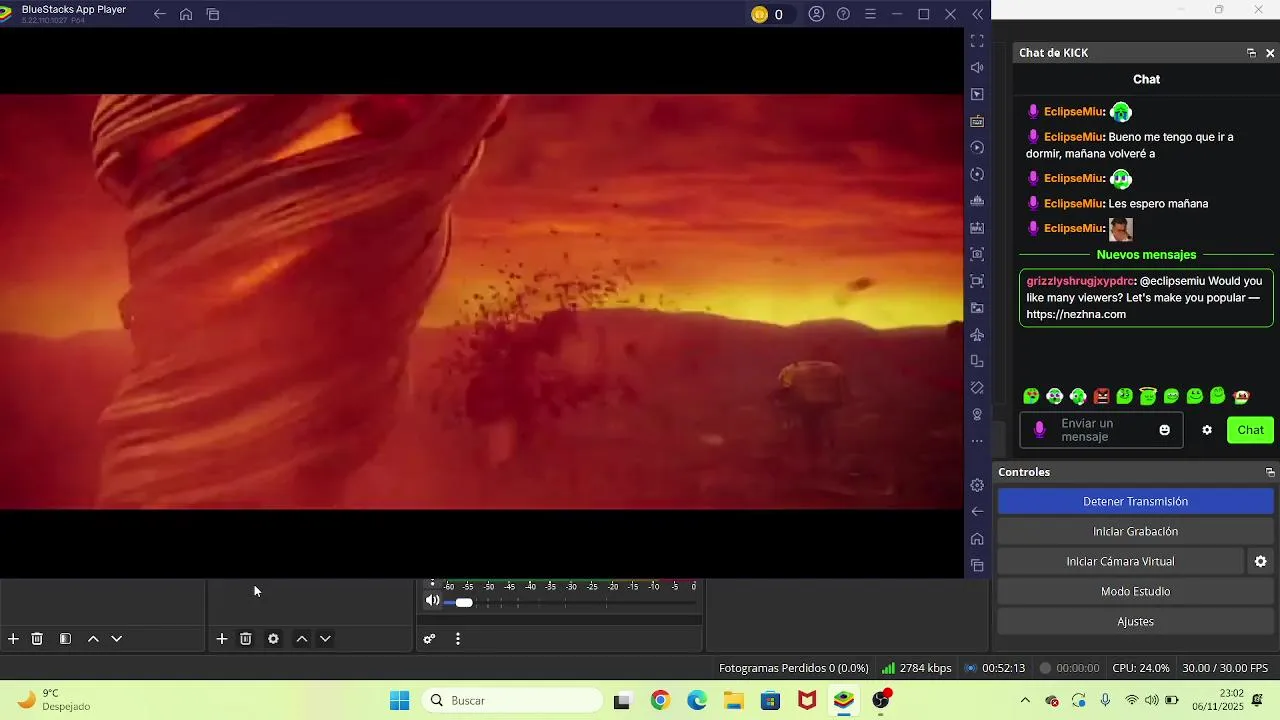1280x720 pixels.
Task: Open Windows Start menu
Action: pos(399,701)
